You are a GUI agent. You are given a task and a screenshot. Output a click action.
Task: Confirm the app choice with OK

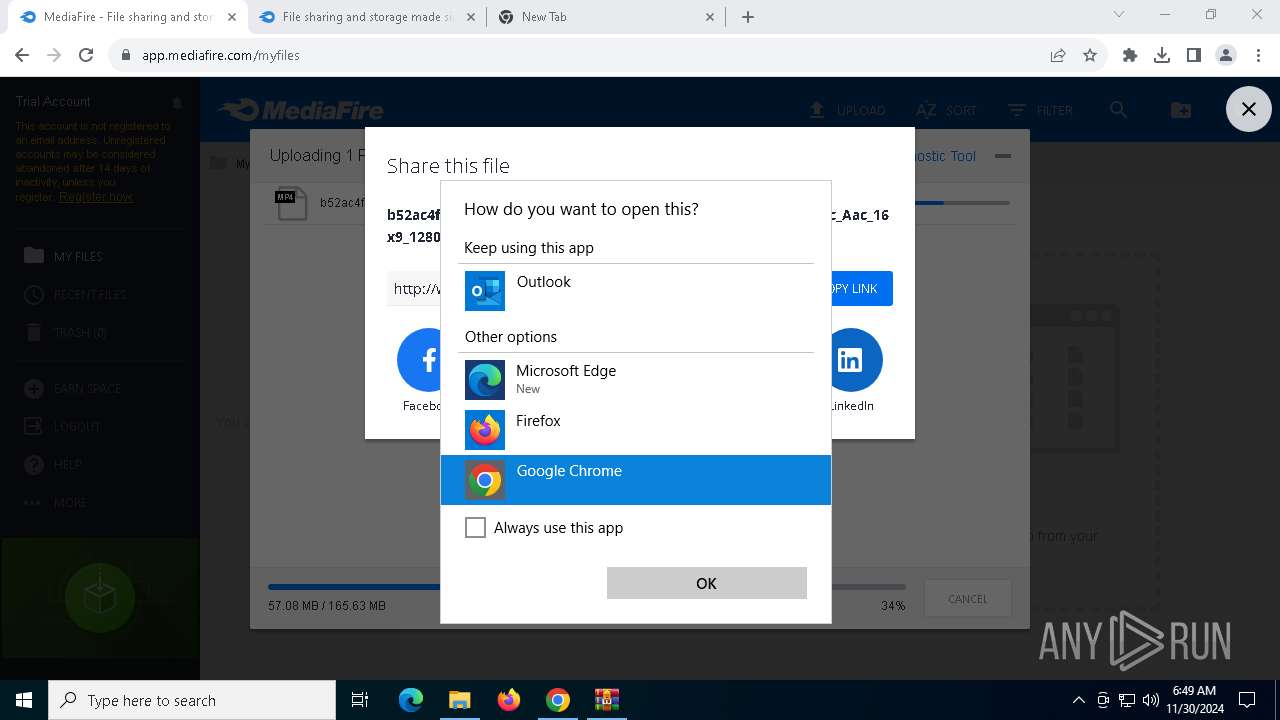click(x=706, y=583)
